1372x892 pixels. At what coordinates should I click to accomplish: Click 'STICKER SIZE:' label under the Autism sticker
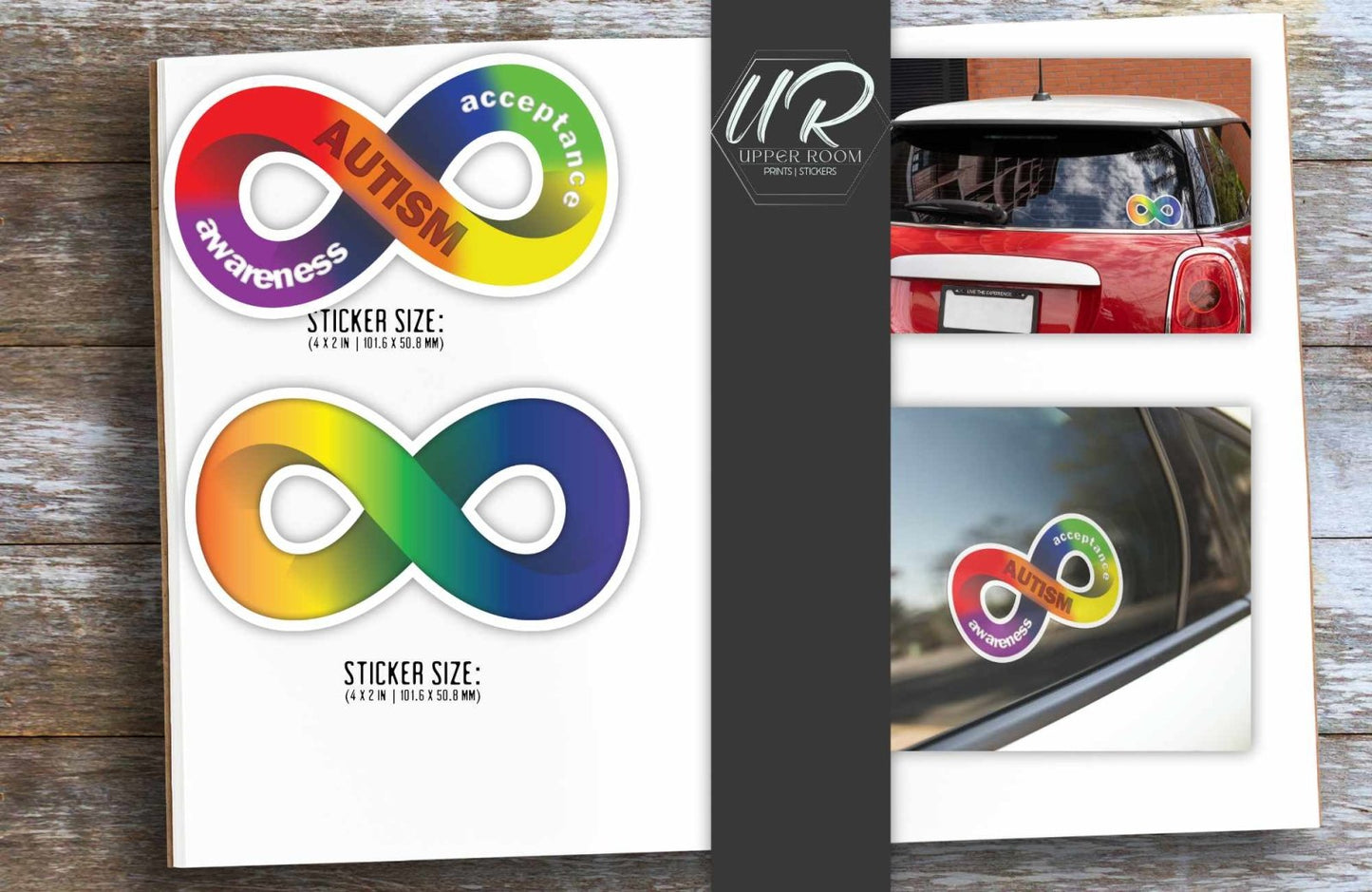375,320
